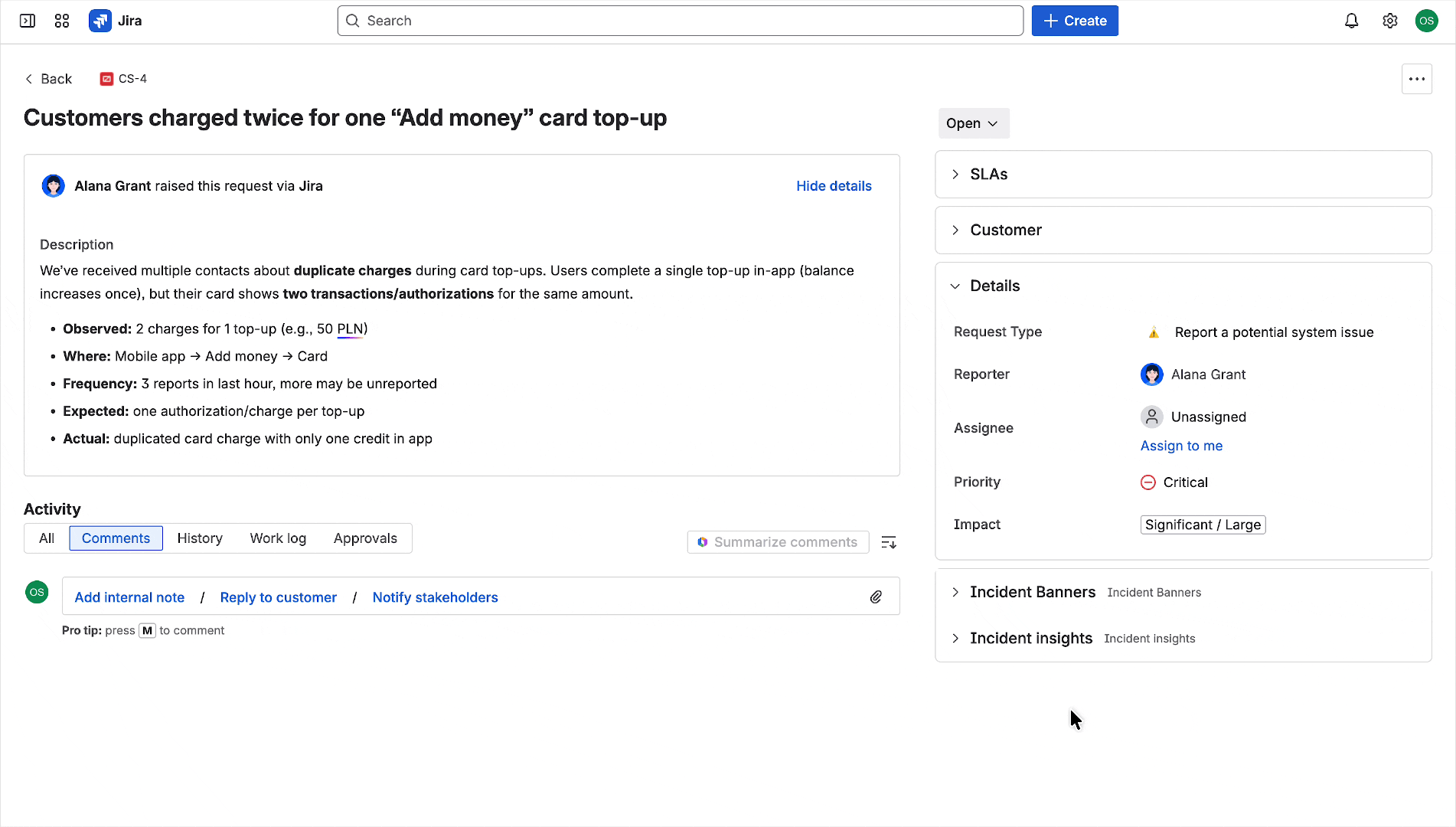Open the app switcher grid icon
The width and height of the screenshot is (1456, 827).
pos(62,21)
